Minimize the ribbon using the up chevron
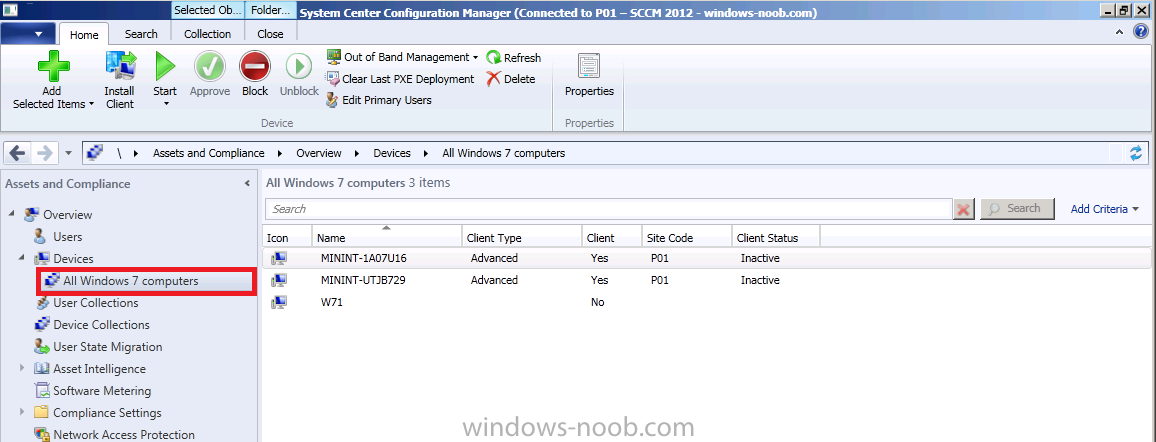The width and height of the screenshot is (1156, 442). click(1119, 32)
